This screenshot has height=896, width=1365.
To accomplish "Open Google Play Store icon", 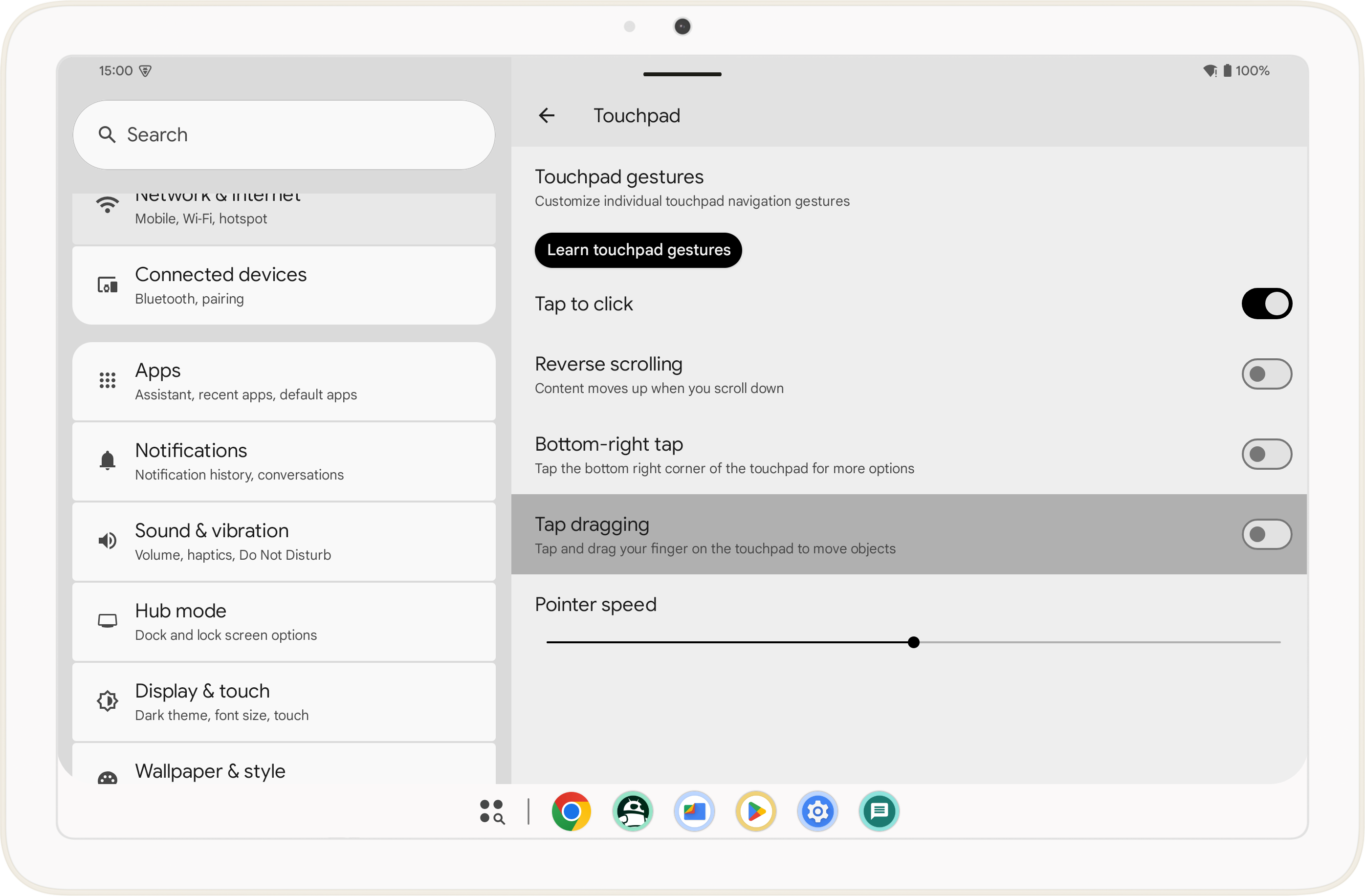I will coord(756,811).
